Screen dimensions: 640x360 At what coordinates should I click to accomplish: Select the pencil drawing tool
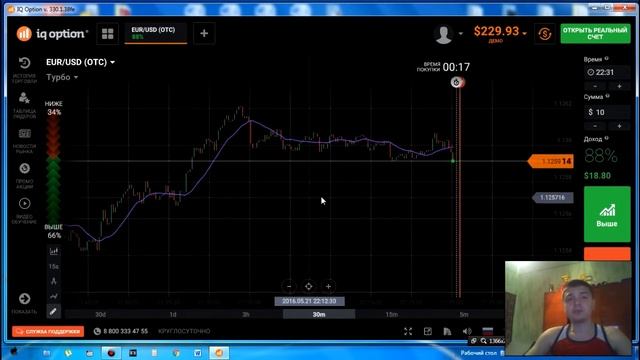coord(53,311)
